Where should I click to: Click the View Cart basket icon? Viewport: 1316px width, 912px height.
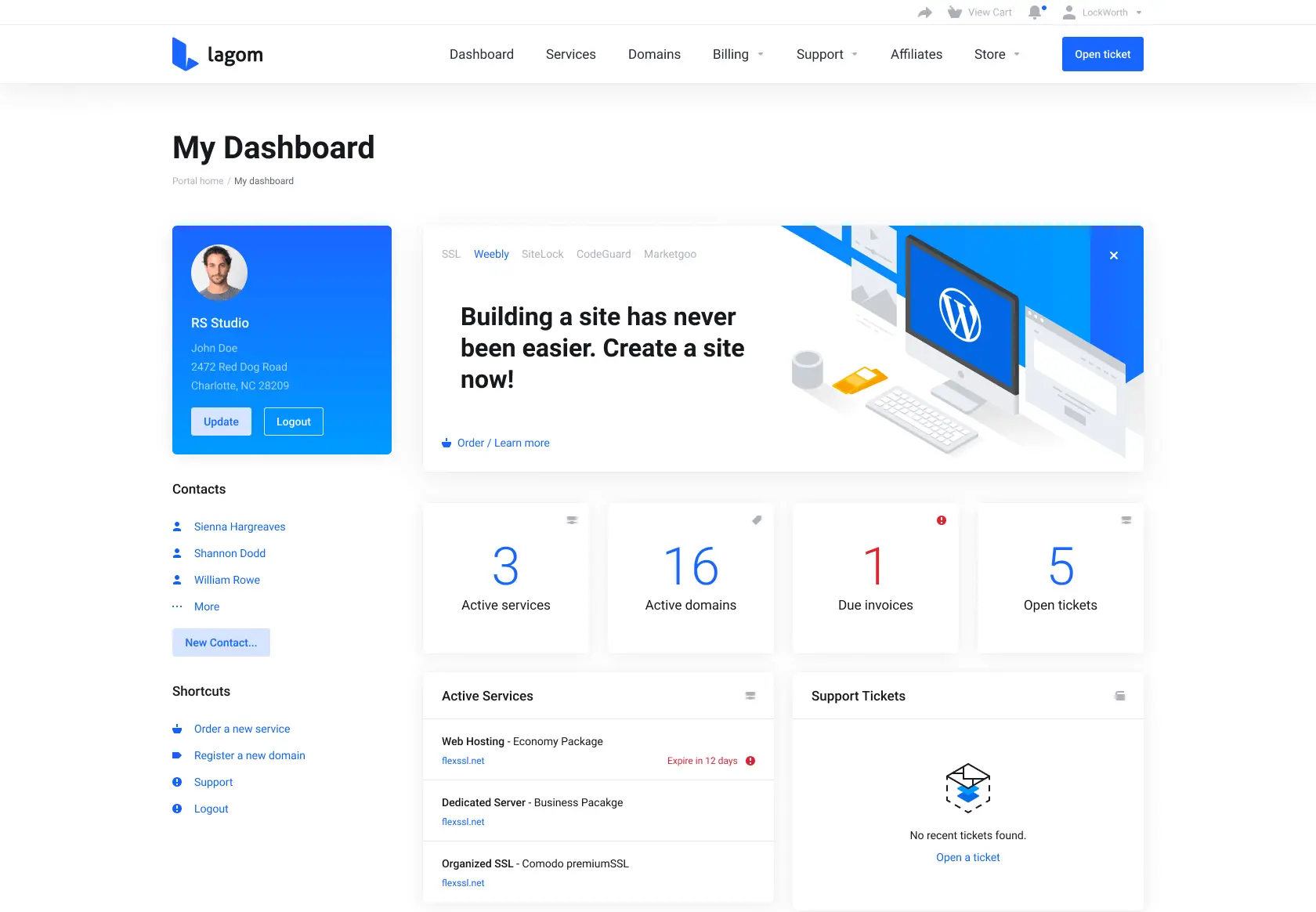pos(955,13)
